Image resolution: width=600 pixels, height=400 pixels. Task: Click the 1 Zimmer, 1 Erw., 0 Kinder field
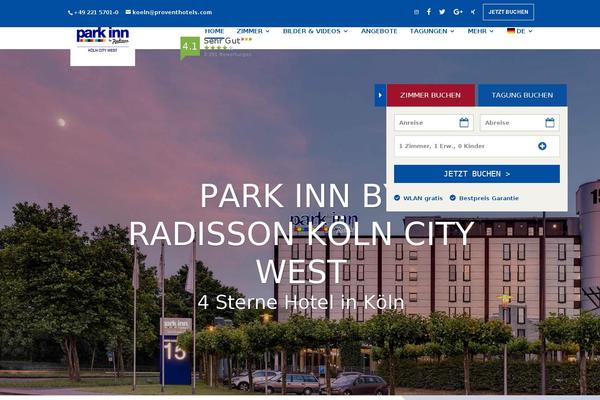pos(477,146)
